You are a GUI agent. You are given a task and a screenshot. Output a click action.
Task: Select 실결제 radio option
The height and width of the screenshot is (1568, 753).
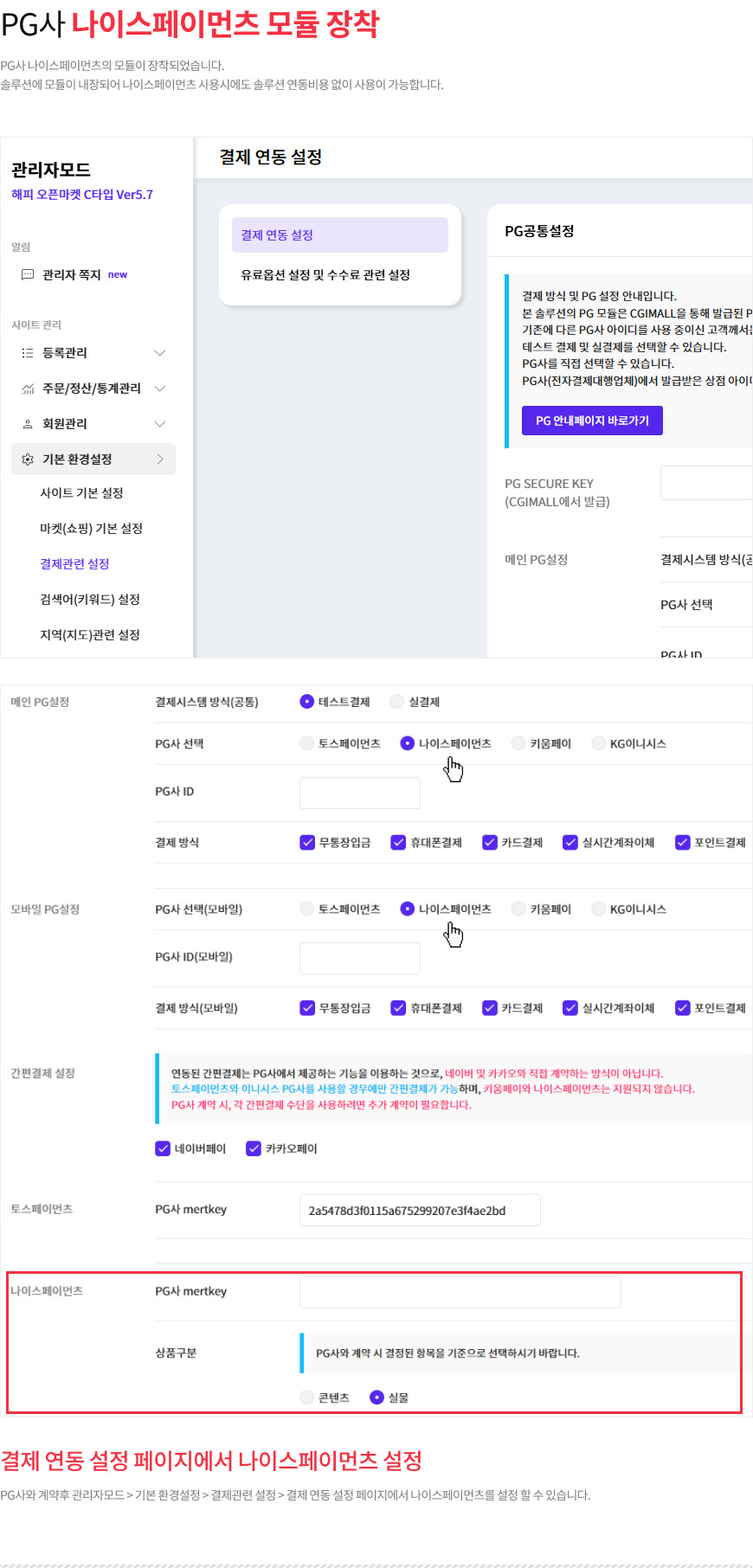point(397,702)
